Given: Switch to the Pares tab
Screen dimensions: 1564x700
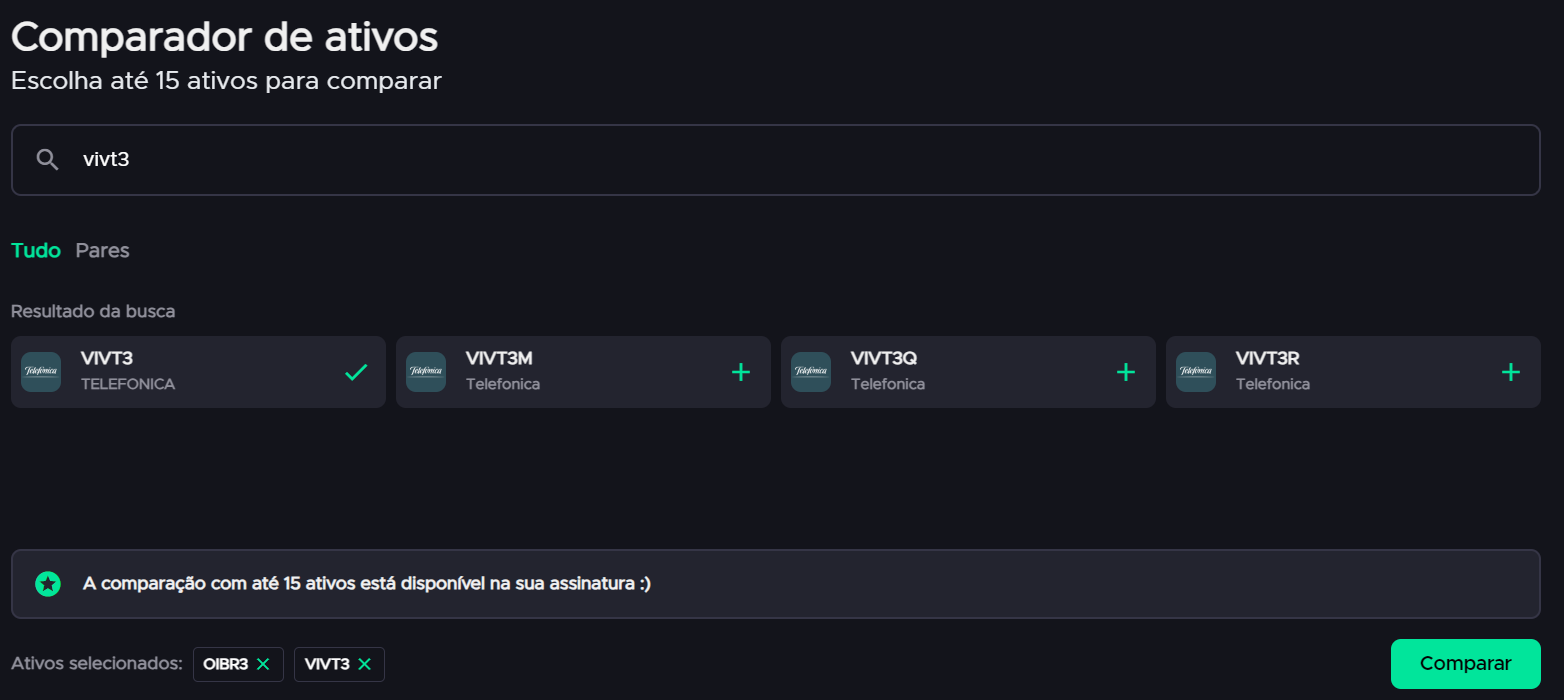Looking at the screenshot, I should (x=102, y=250).
